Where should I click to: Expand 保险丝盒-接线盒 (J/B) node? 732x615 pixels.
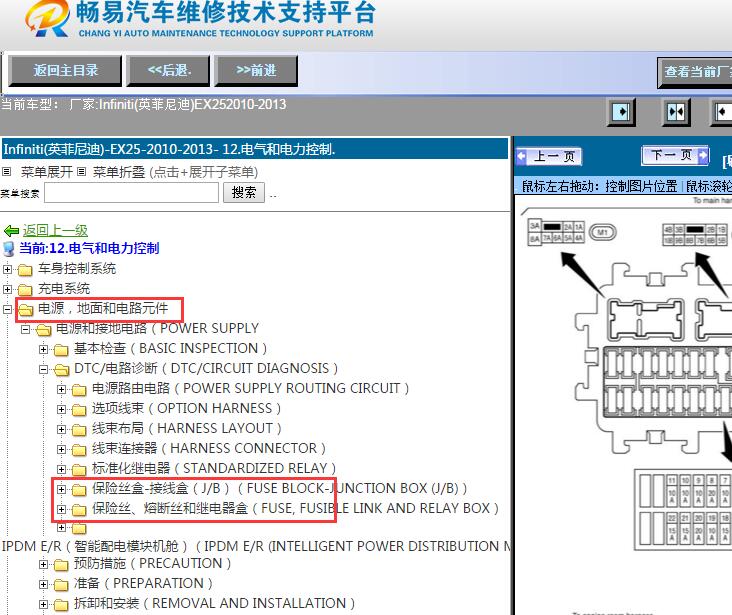(x=61, y=489)
